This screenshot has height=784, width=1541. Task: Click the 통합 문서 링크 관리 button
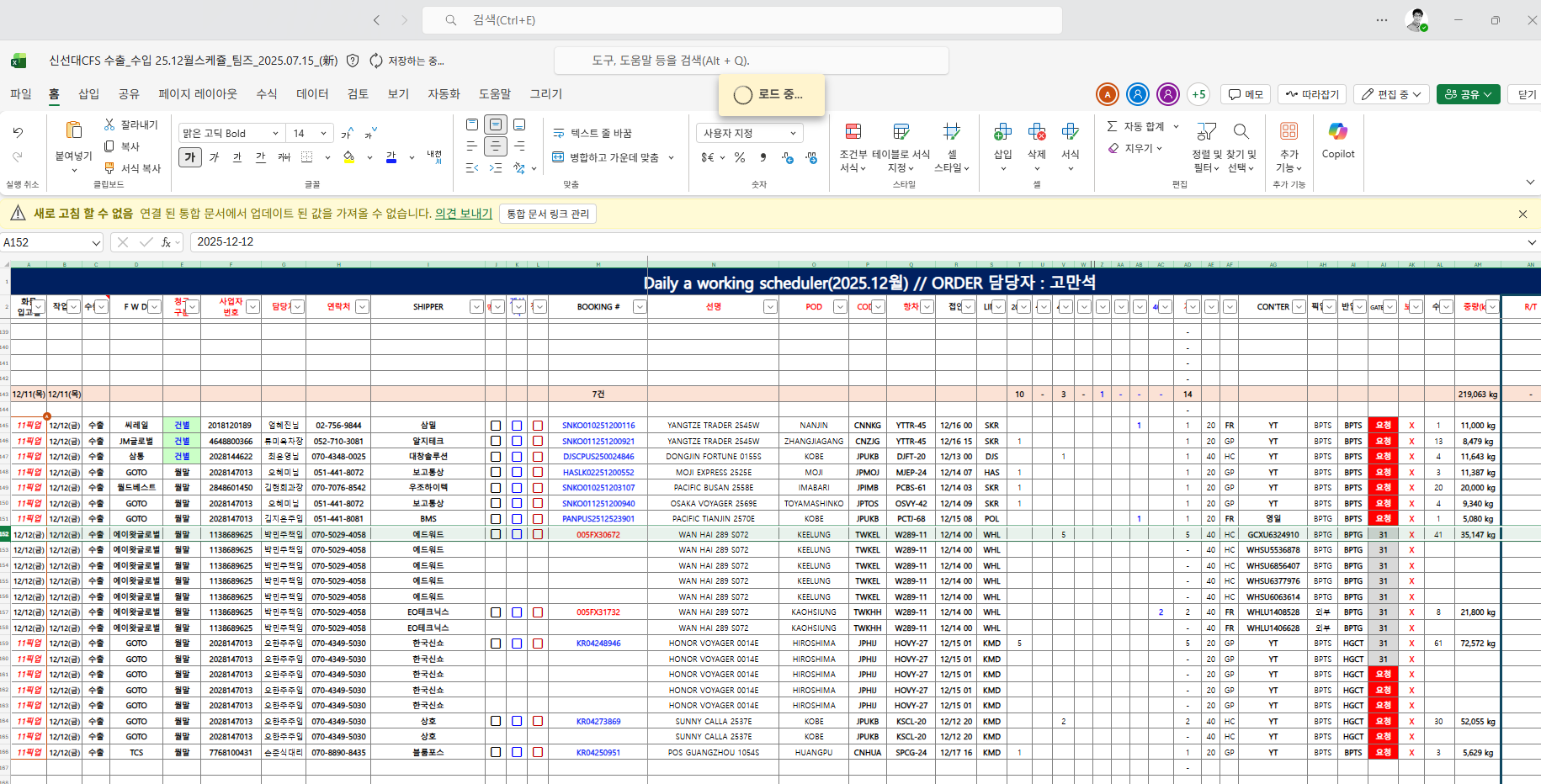(x=548, y=214)
